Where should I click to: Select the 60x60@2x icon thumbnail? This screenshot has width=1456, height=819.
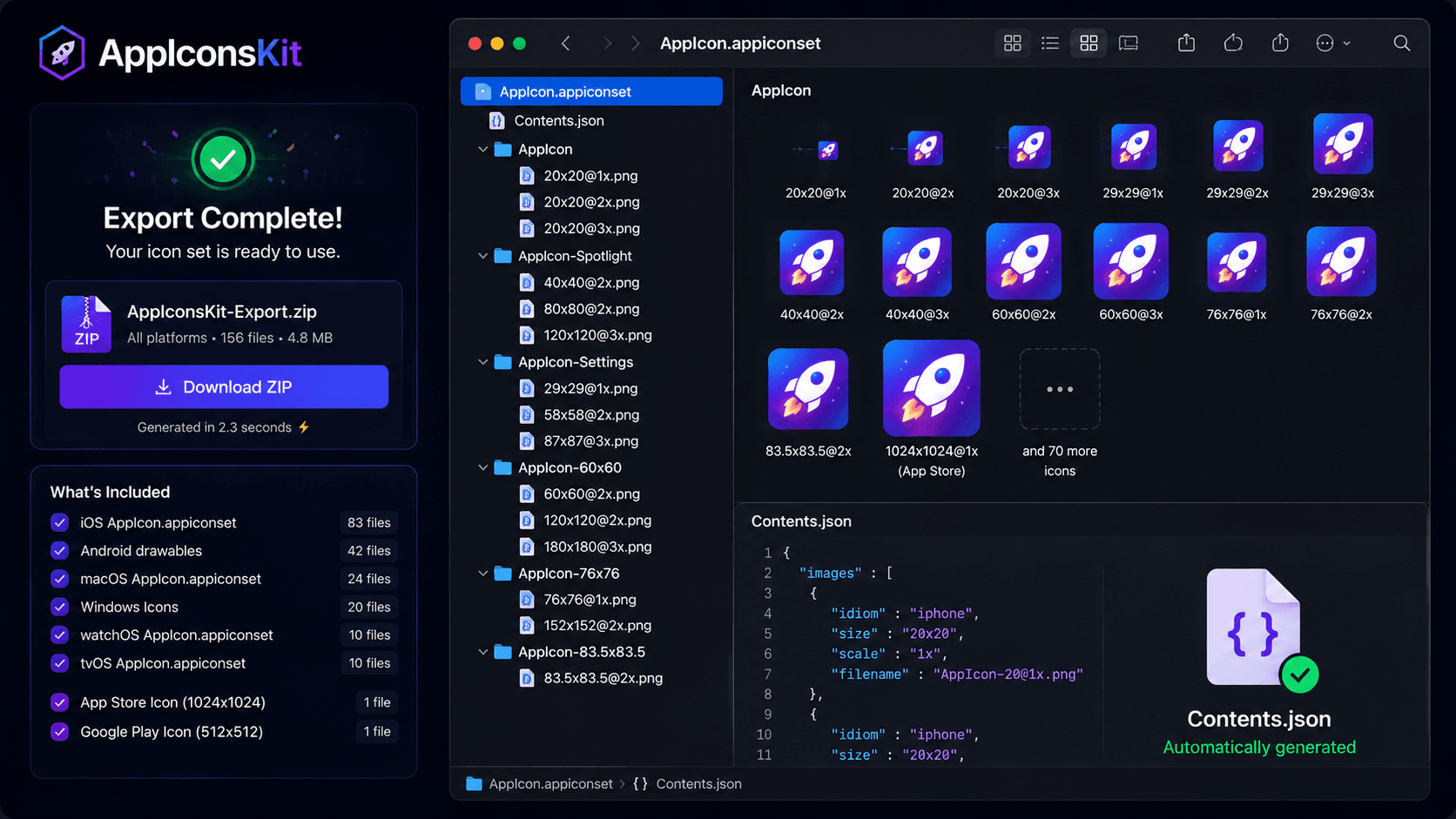[x=1023, y=261]
